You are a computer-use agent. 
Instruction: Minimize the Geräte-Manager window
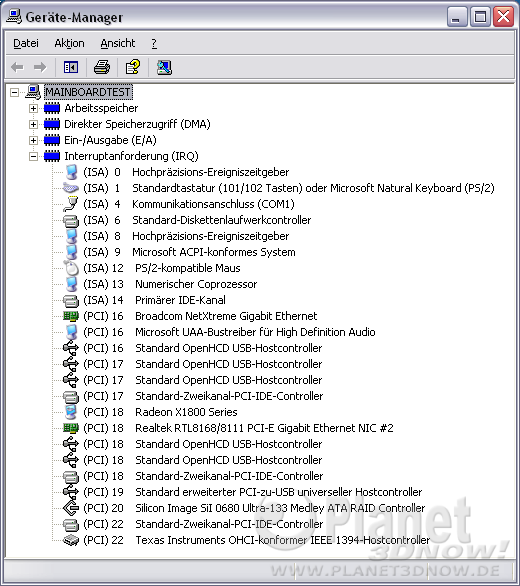tap(457, 17)
